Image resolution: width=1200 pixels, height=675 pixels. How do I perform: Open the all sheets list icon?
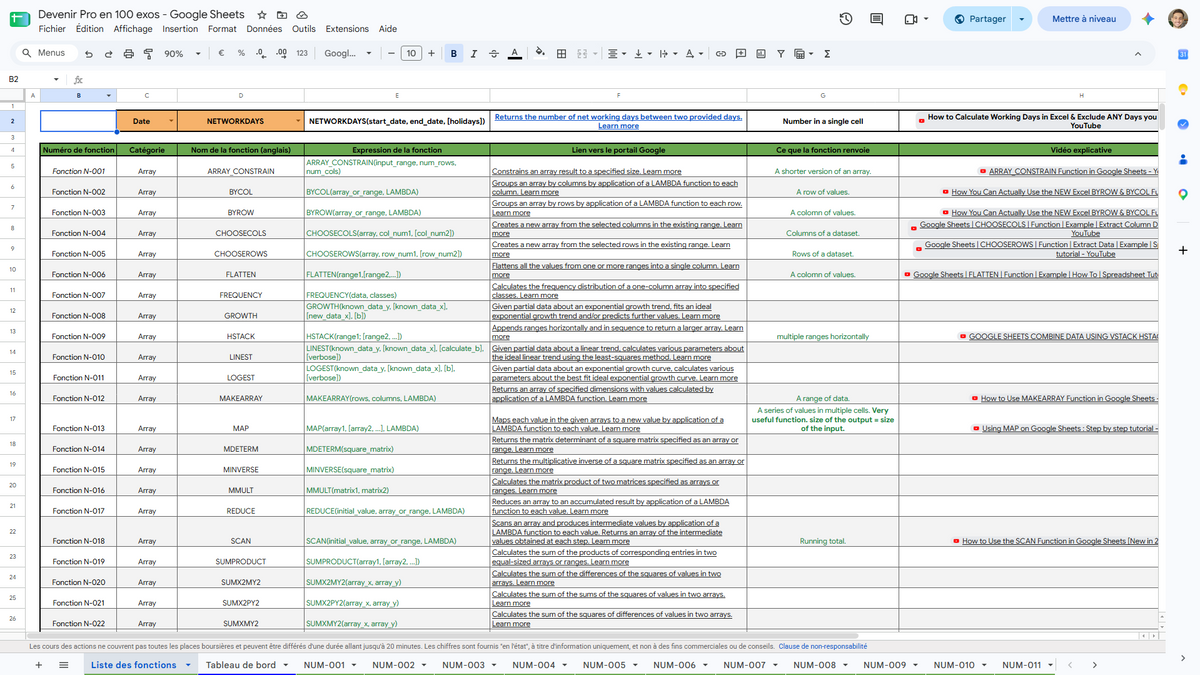click(64, 665)
